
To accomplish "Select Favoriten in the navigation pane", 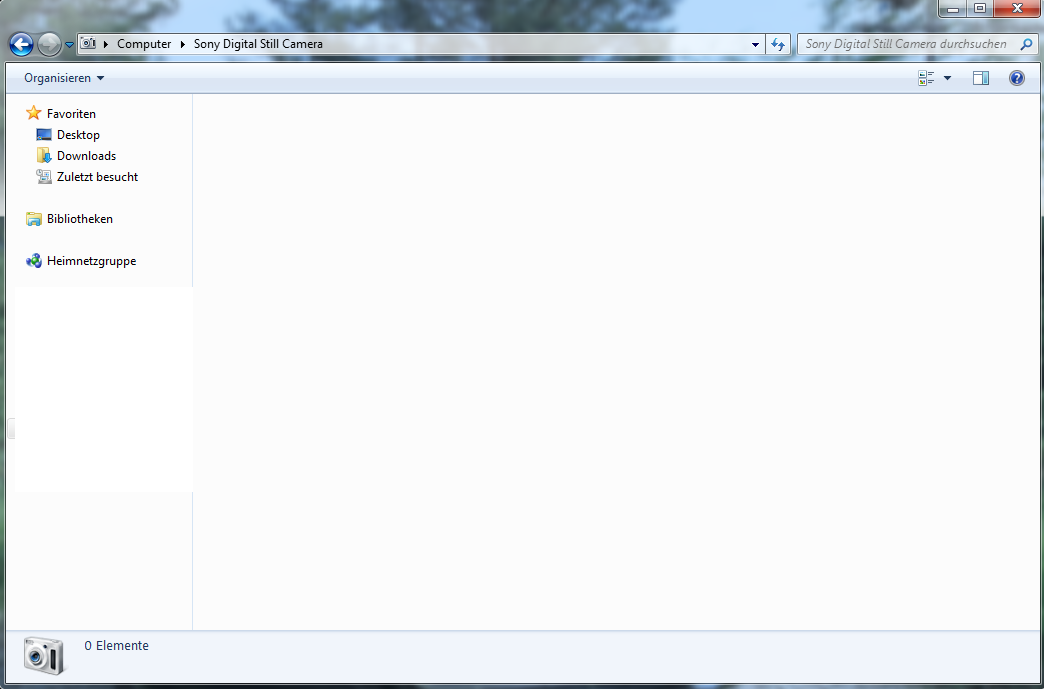I will click(x=71, y=114).
